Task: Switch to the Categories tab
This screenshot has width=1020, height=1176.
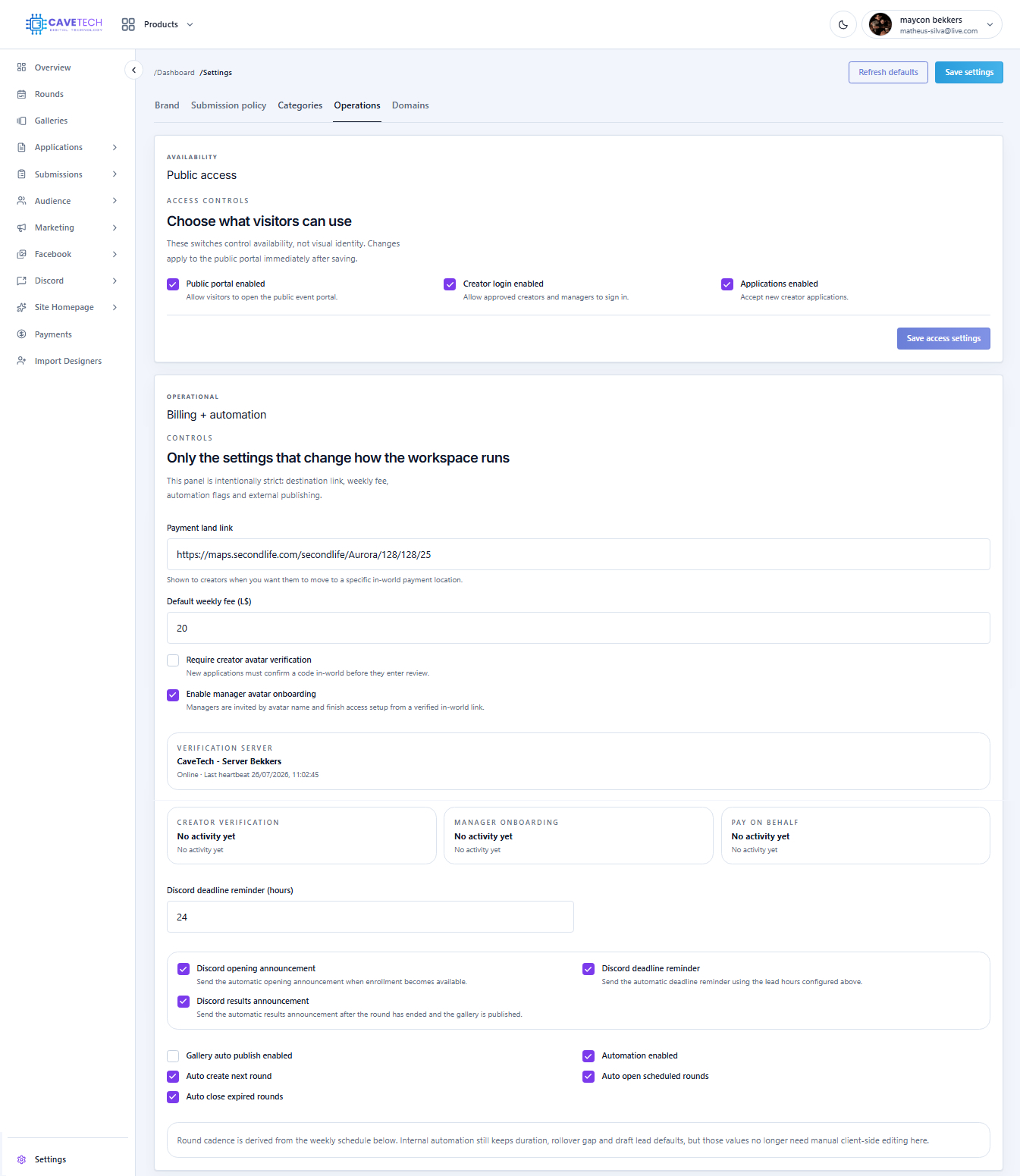Action: click(x=300, y=105)
